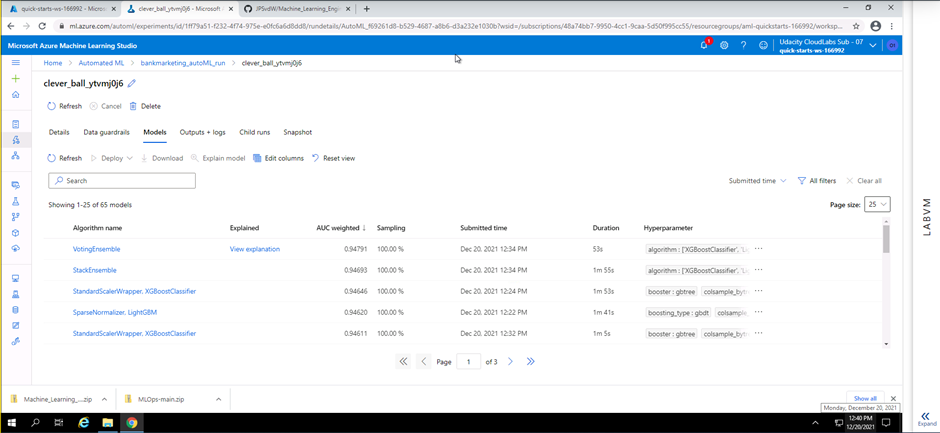
Task: Click Reset view
Action: point(333,158)
